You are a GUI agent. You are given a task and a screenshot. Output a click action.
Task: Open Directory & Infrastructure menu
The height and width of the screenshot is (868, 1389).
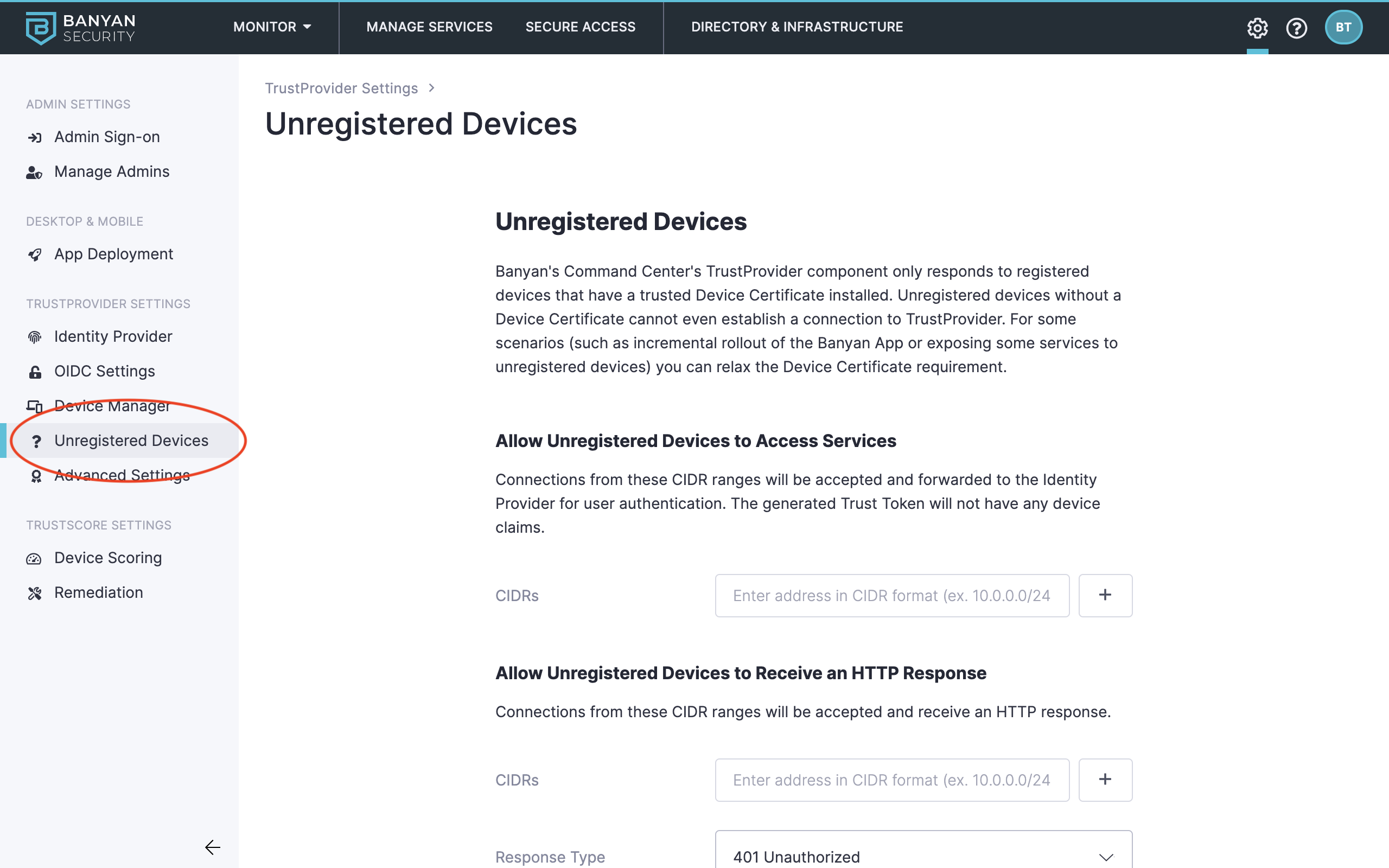click(x=797, y=27)
